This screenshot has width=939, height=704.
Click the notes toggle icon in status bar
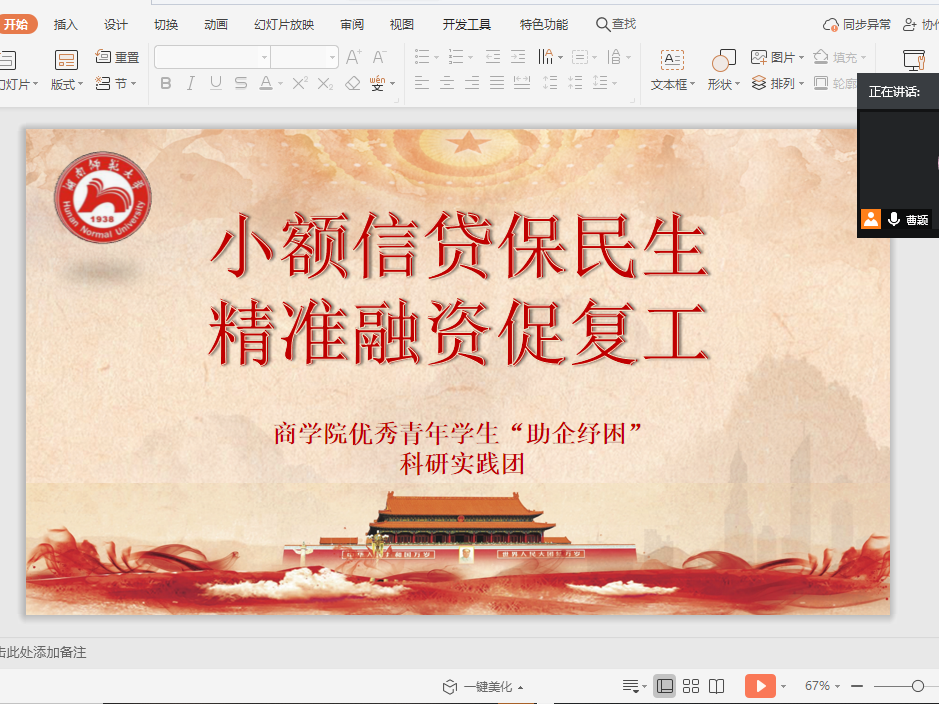[x=631, y=686]
